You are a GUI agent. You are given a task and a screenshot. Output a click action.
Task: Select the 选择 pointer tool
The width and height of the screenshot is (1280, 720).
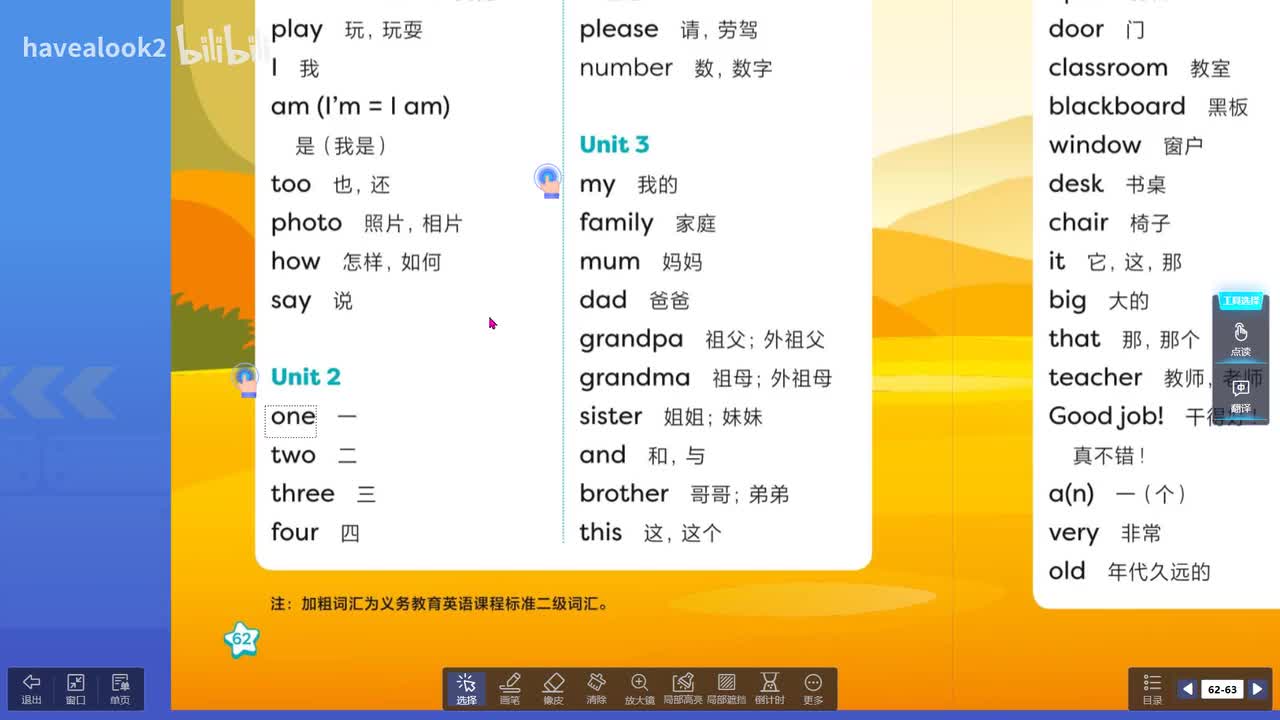click(x=466, y=689)
